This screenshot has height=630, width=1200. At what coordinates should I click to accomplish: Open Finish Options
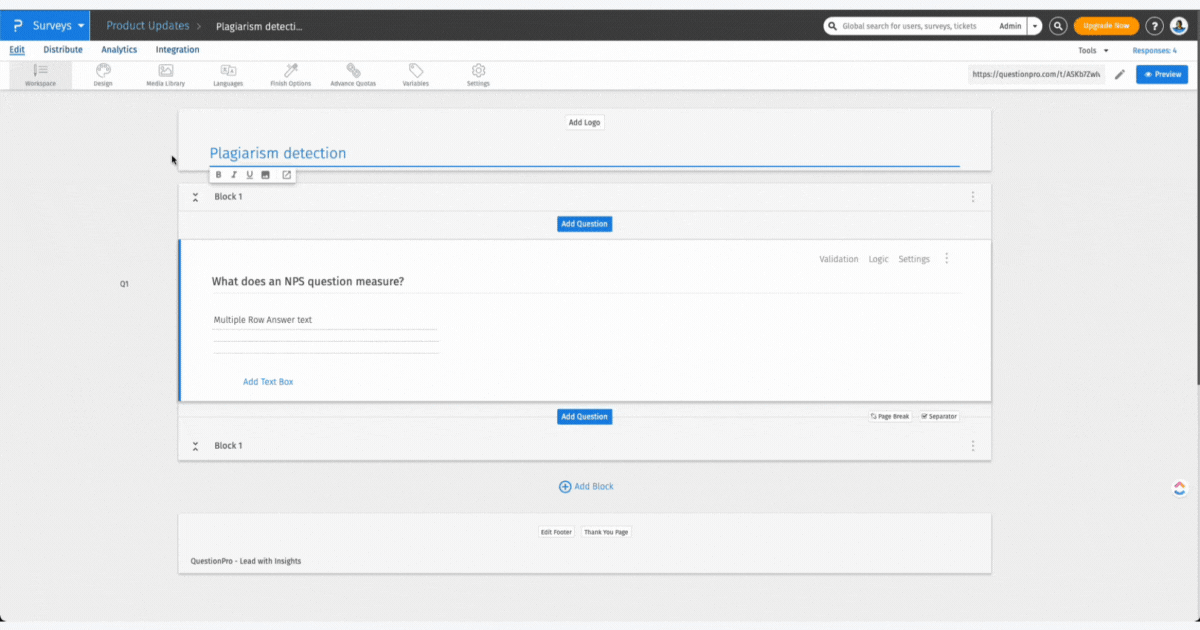point(291,75)
